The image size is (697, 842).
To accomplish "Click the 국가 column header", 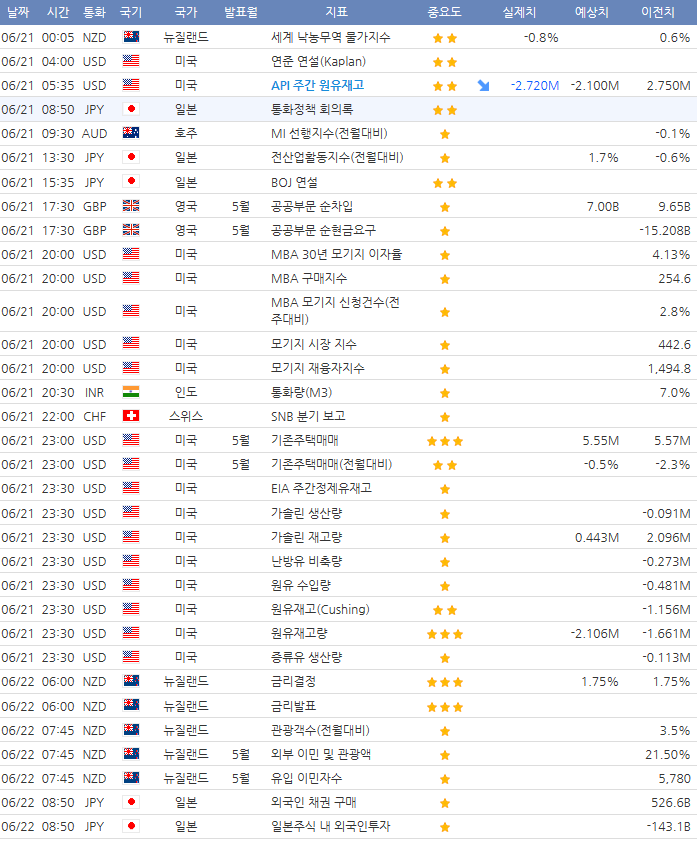I will [186, 12].
